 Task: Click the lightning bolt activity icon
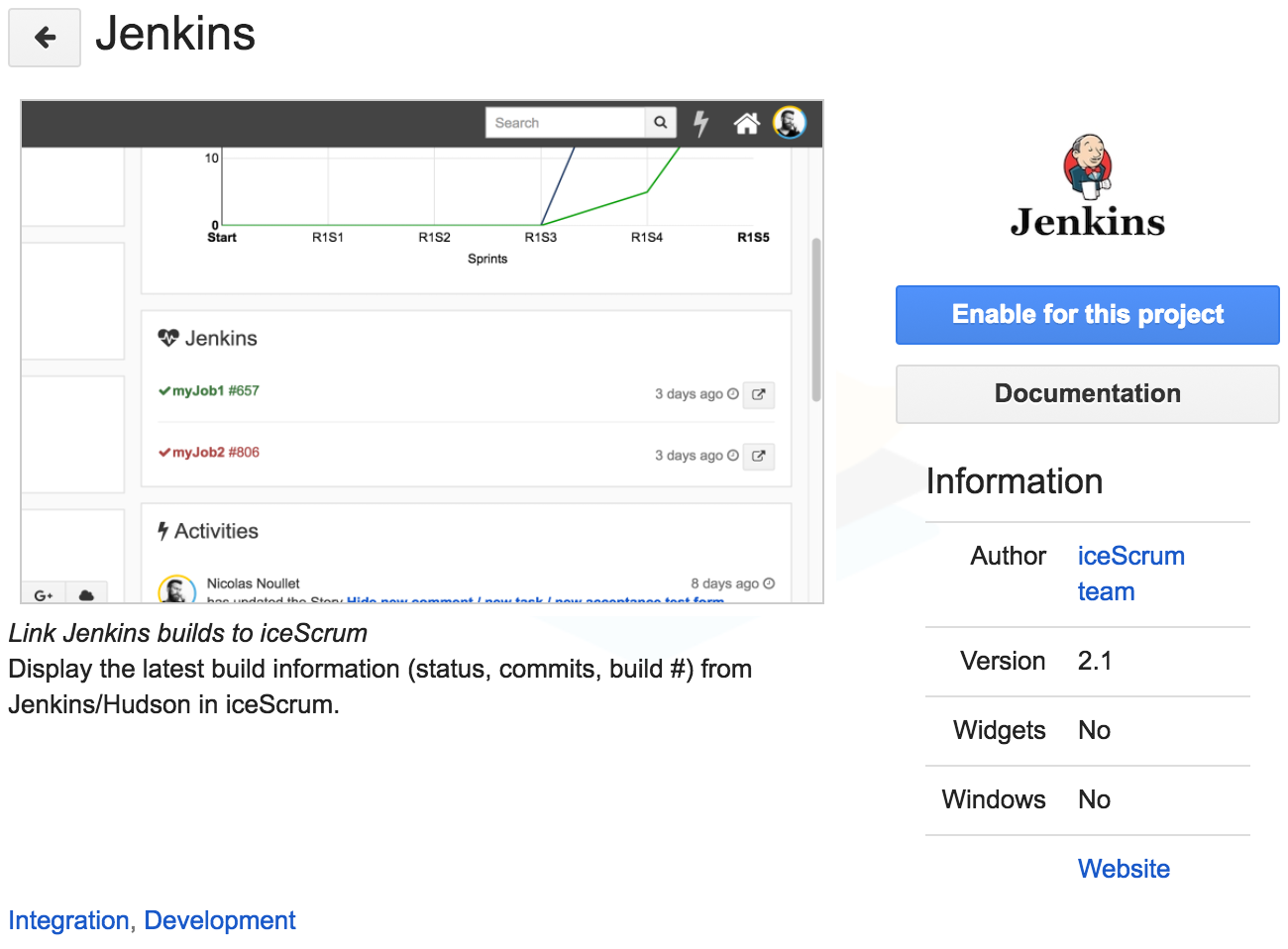tap(701, 123)
